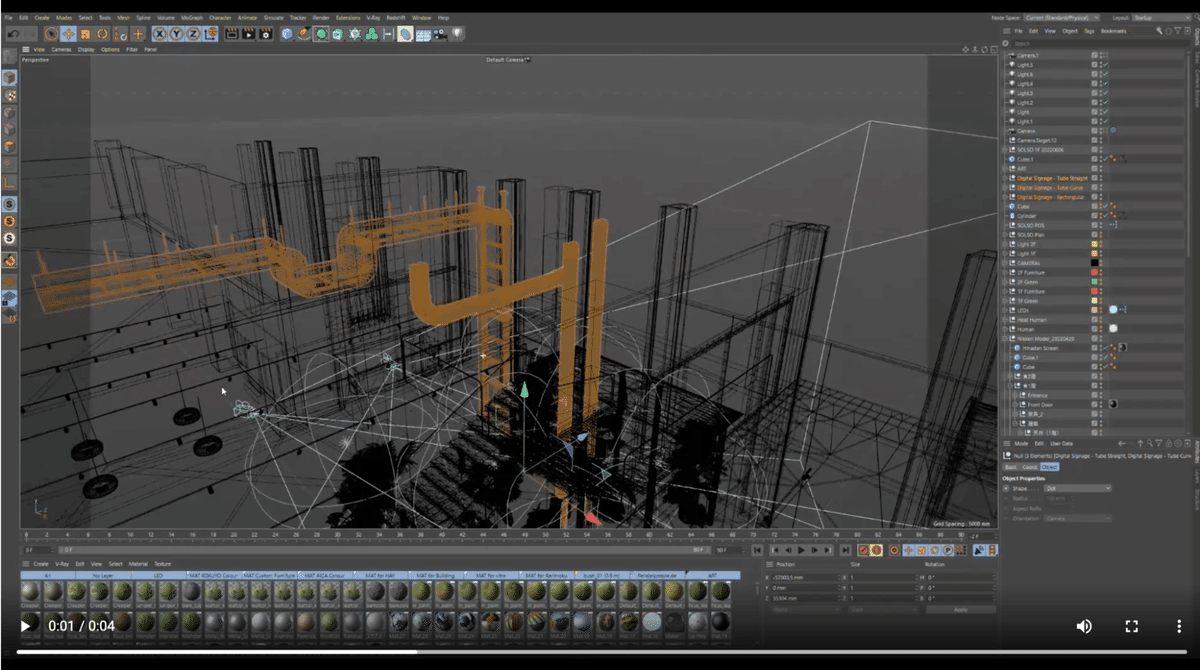The image size is (1200, 670).
Task: Click the Undo arrow in the toolbar
Action: 12,34
